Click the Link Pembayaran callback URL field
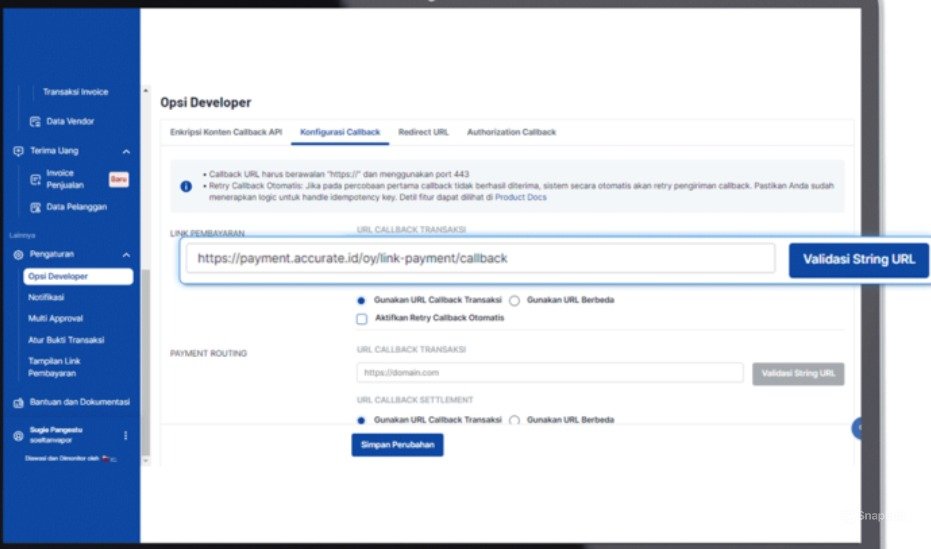 point(480,258)
